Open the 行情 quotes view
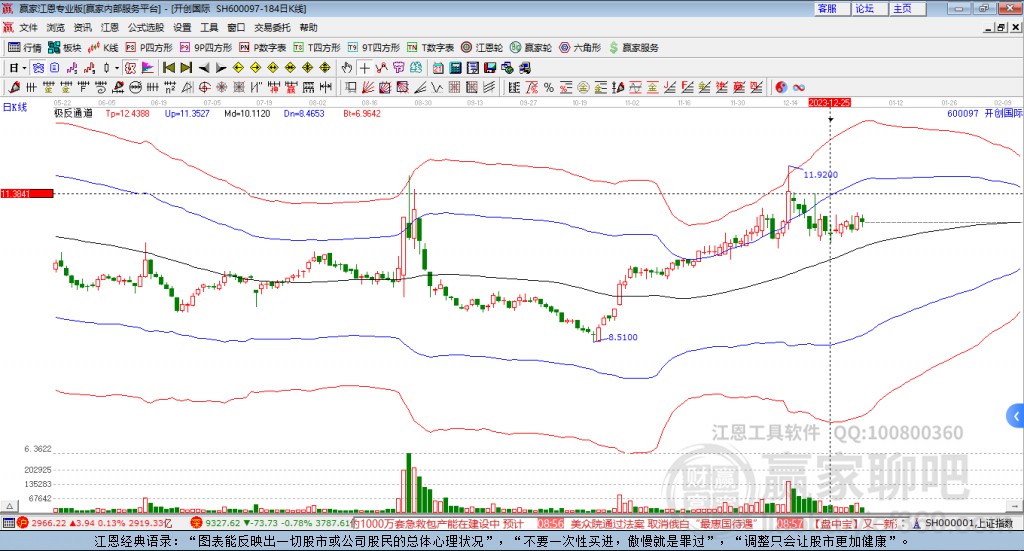Screen dimensions: 1024x551 point(24,48)
